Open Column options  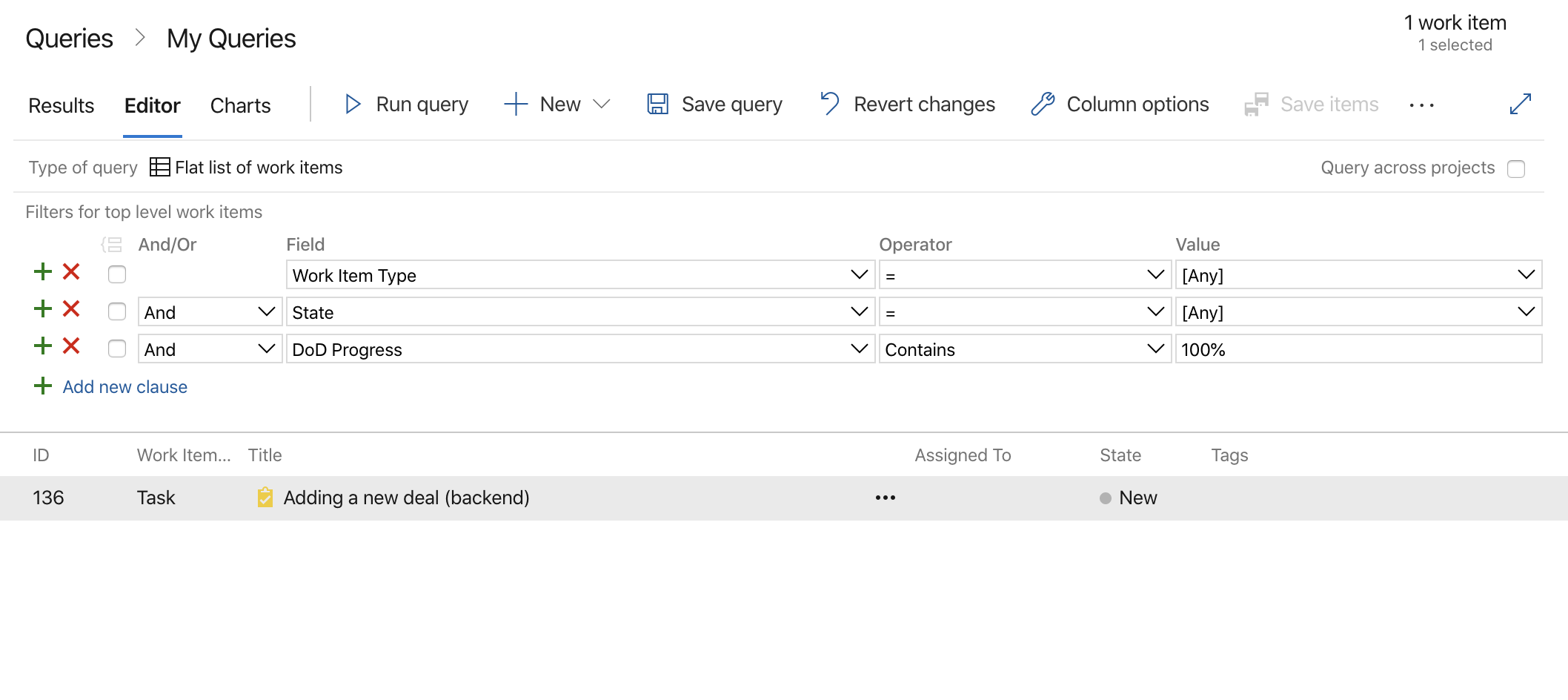pos(1118,105)
